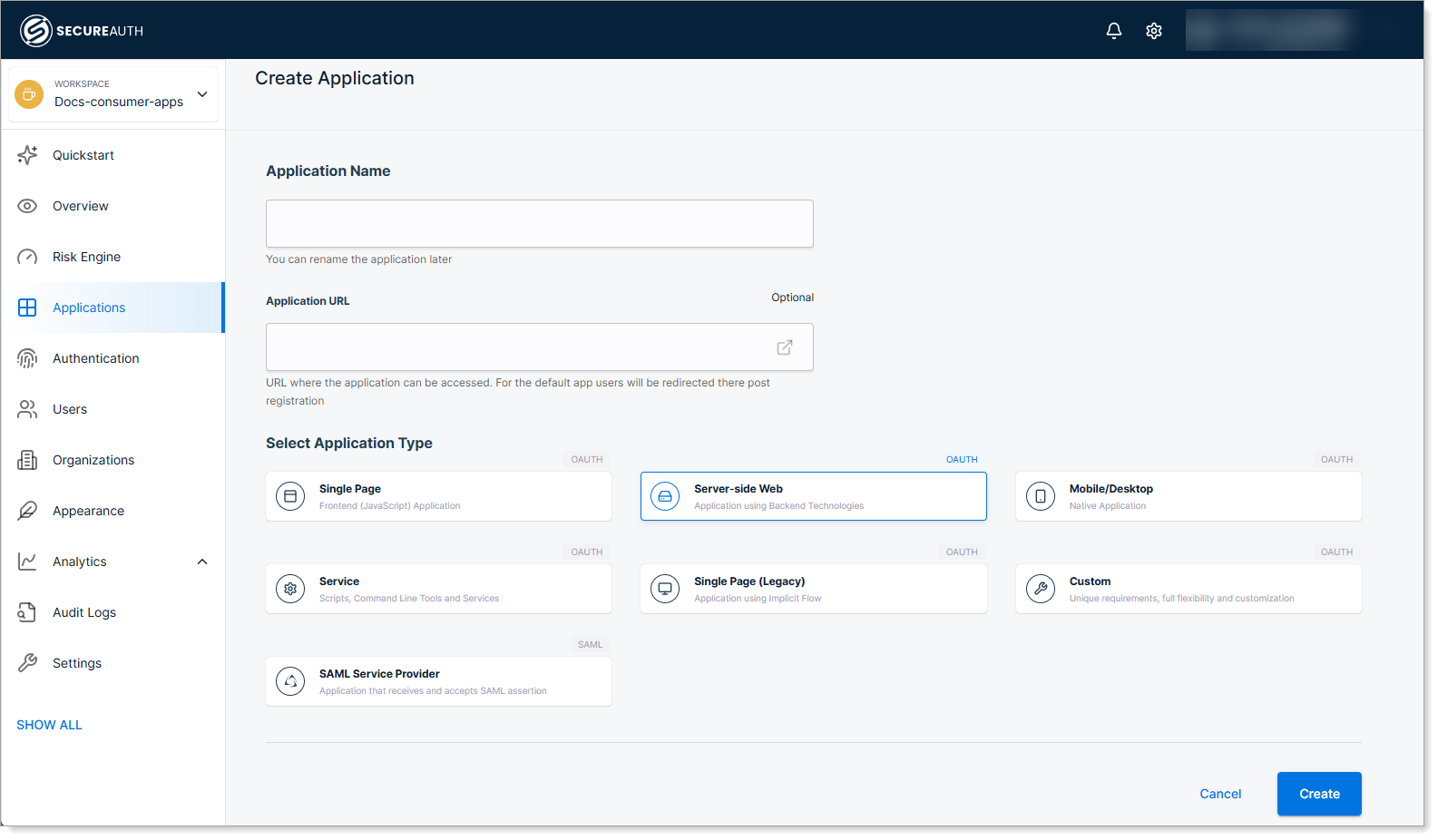This screenshot has height=840, width=1438.
Task: Focus the Application URL input
Action: 540,347
